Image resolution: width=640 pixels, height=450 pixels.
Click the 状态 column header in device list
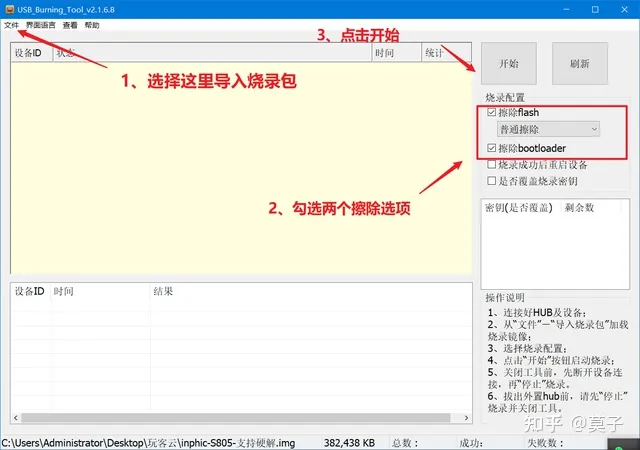64,52
